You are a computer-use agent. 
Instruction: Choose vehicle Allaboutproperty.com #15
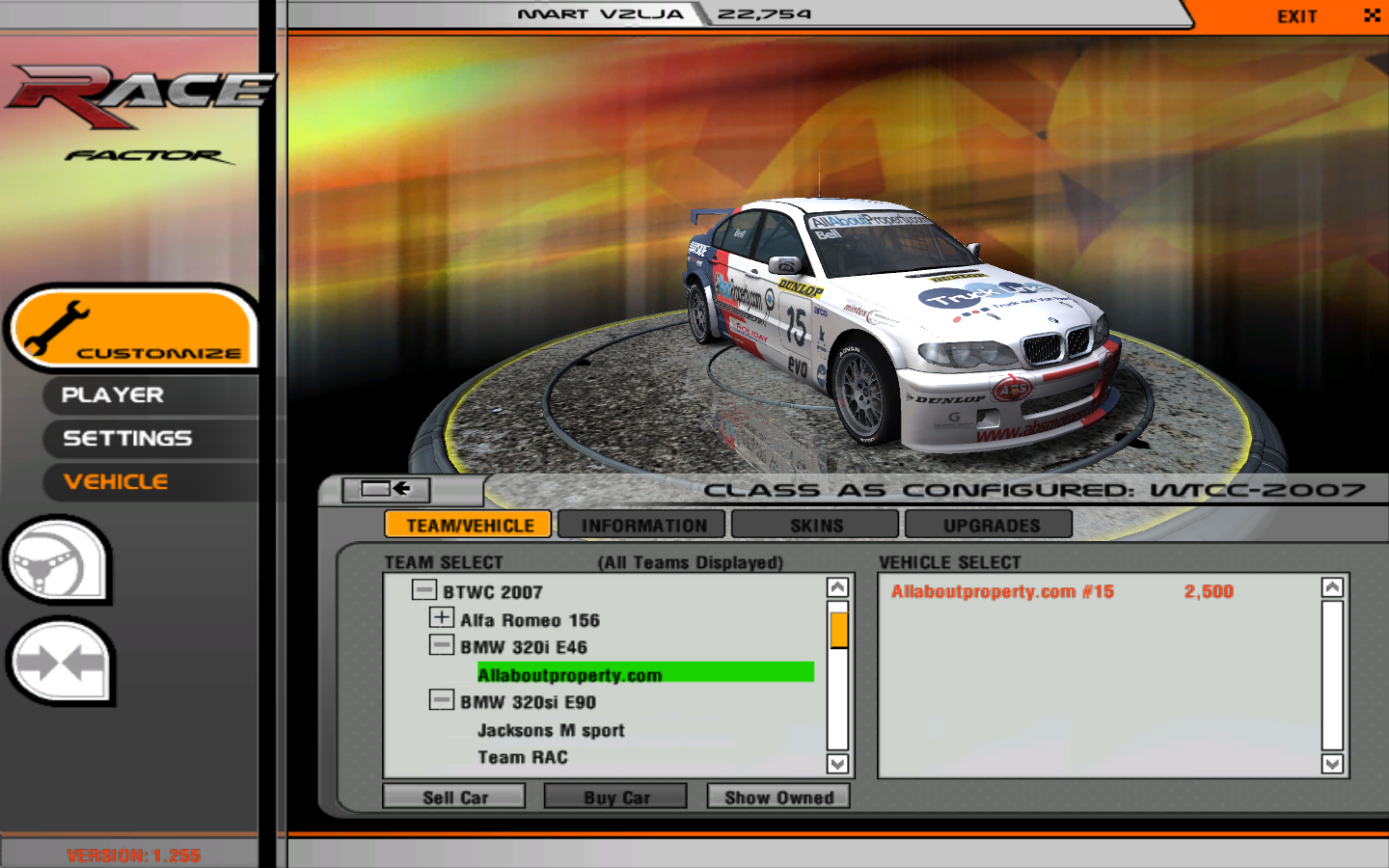click(1002, 591)
